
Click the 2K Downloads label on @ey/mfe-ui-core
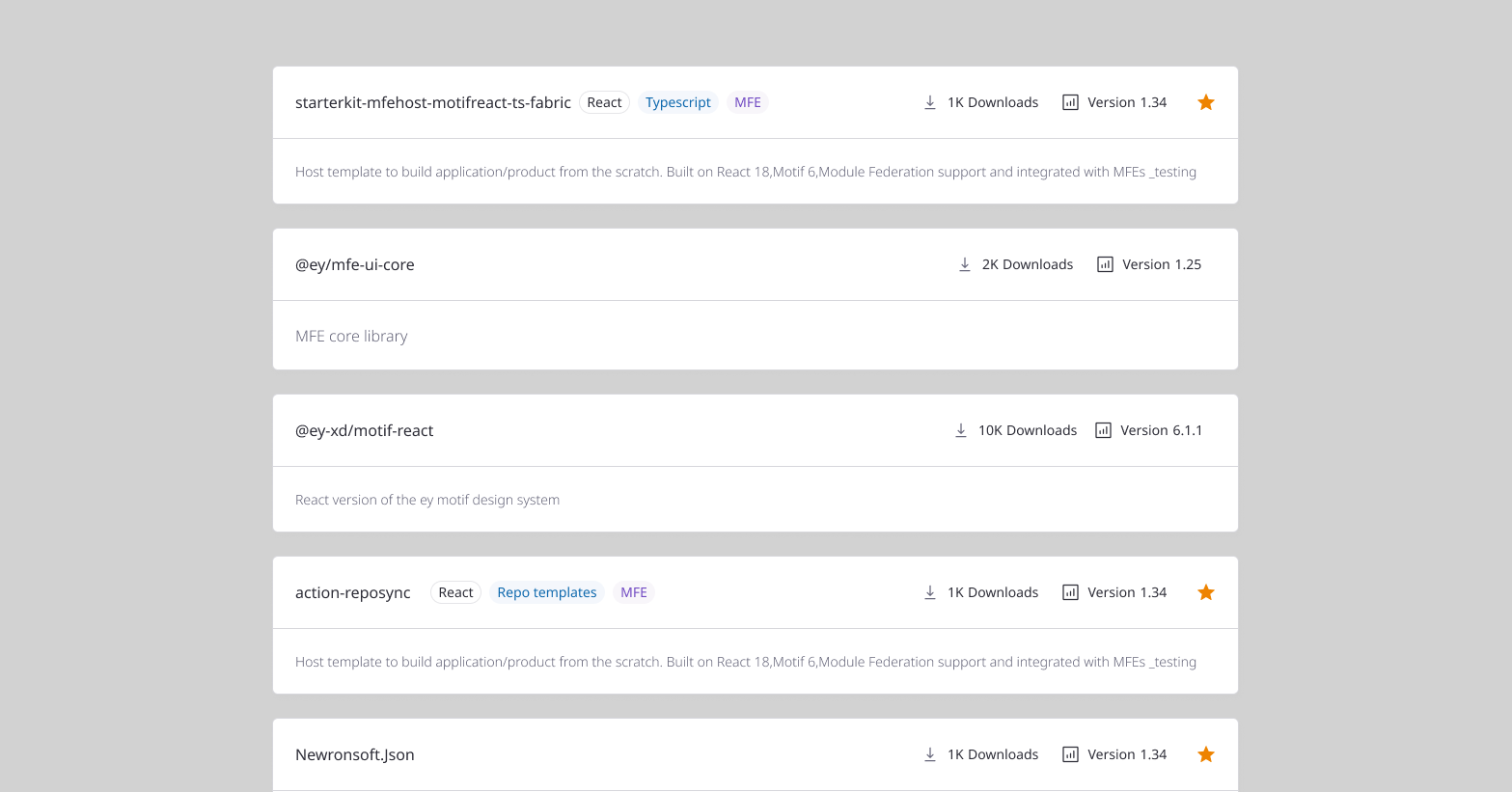tap(1029, 263)
